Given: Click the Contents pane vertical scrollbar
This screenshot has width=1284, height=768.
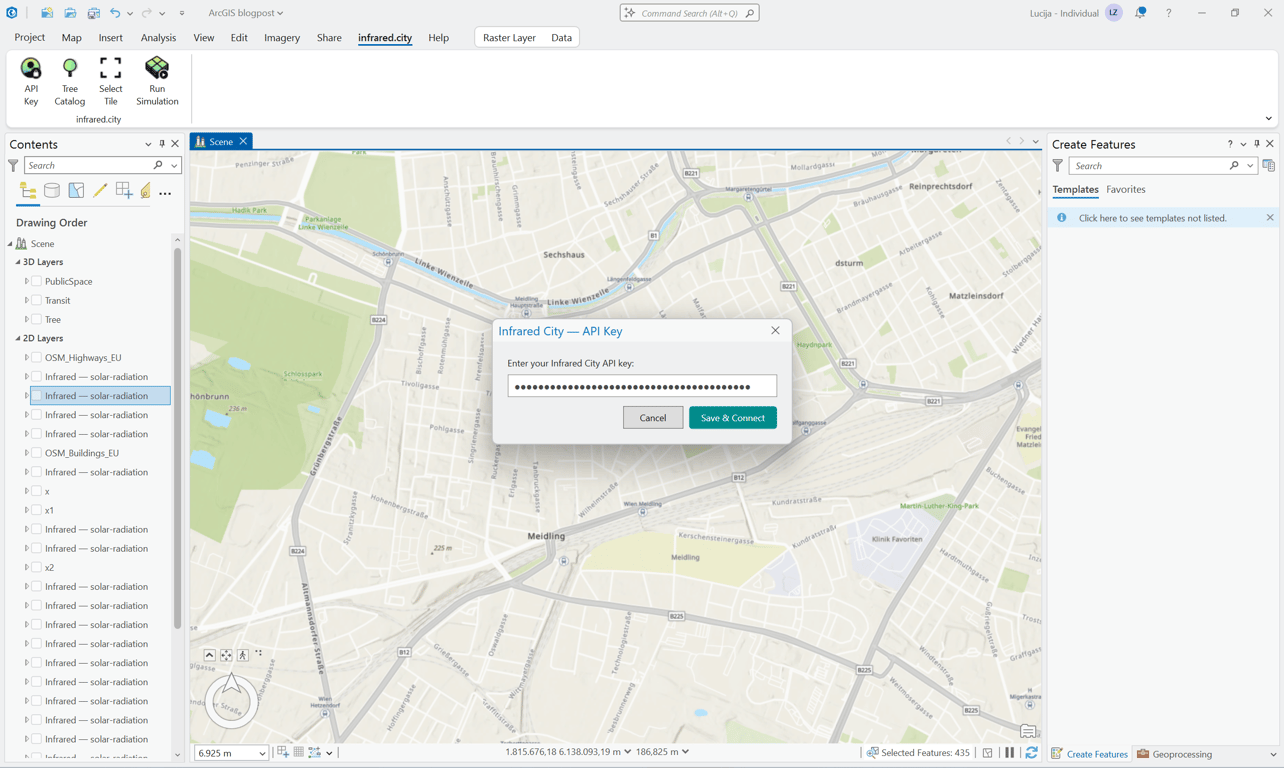Looking at the screenshot, I should [178, 438].
